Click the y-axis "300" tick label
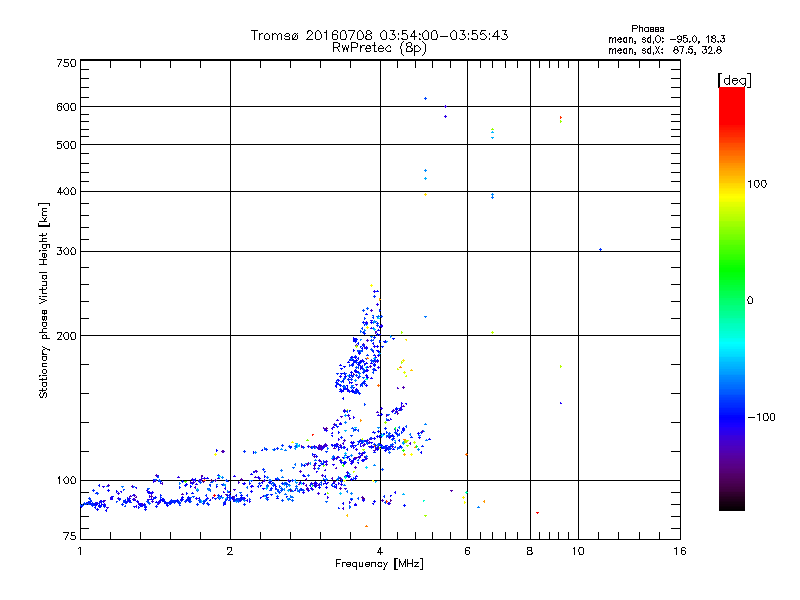The width and height of the screenshot is (800, 600). [66, 251]
